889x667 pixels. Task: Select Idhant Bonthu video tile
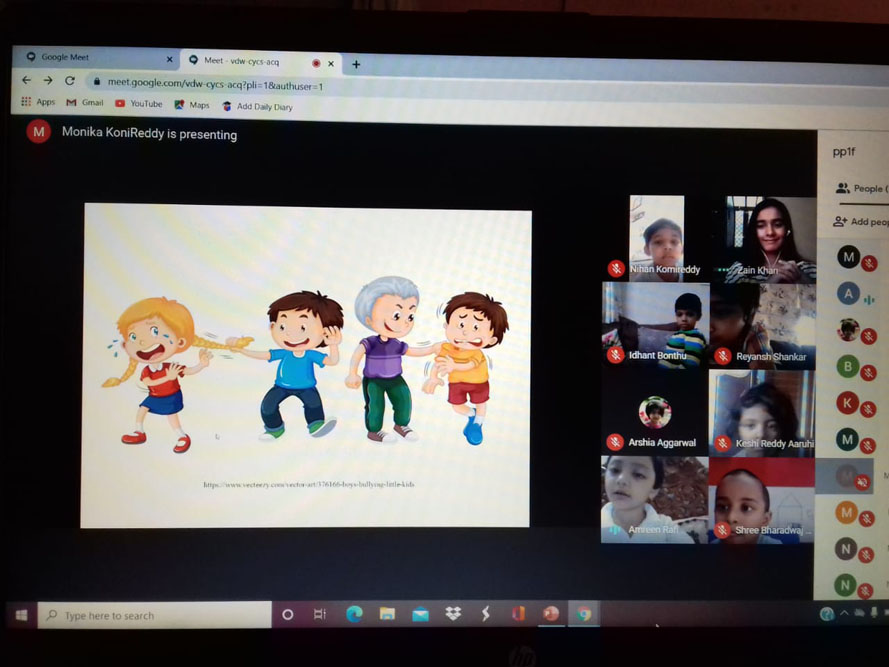[x=655, y=326]
